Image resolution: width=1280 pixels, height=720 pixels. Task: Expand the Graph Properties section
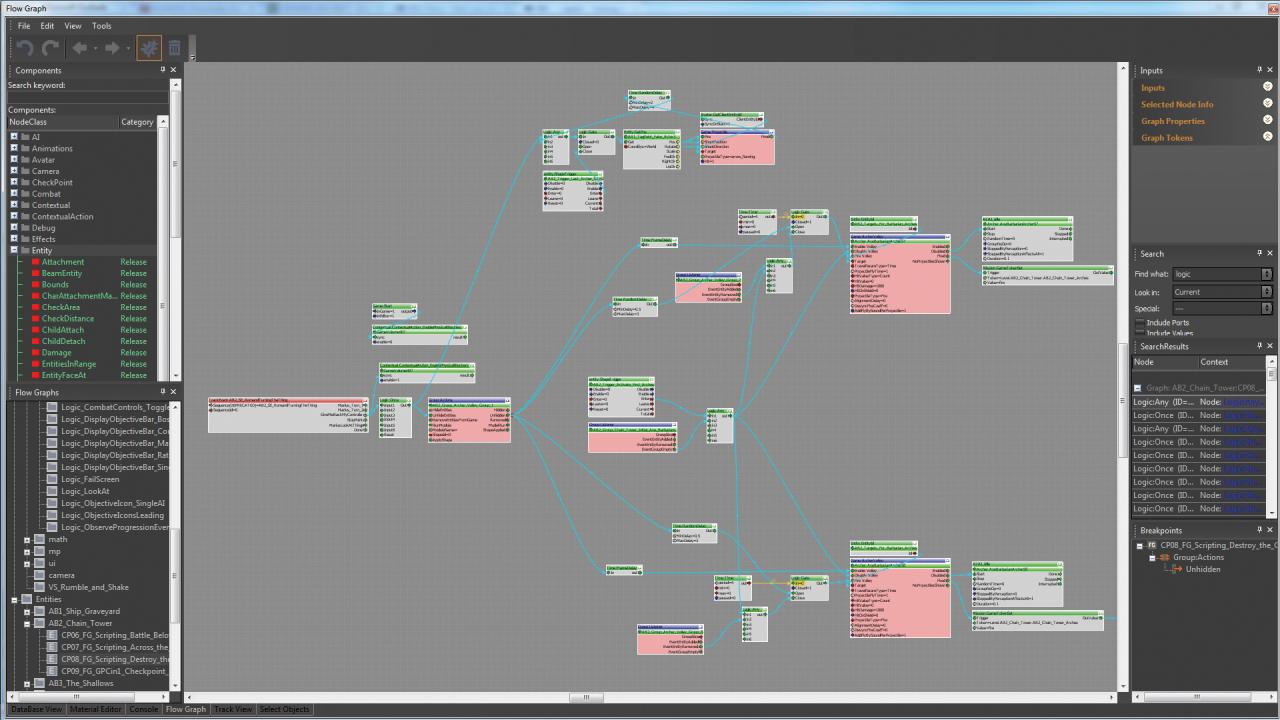1267,121
